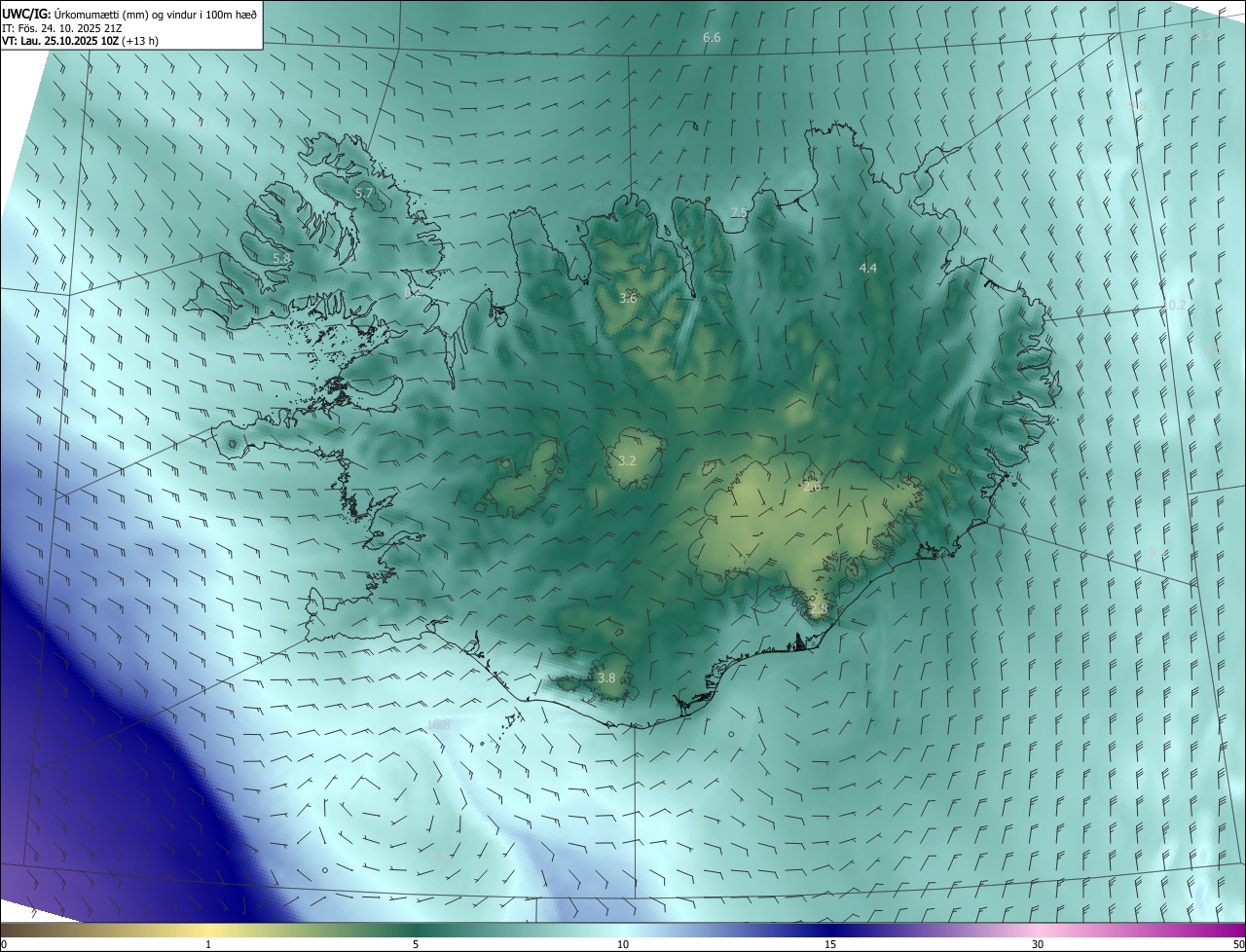Click the 1 label on the colour scale
1246x952 pixels.
click(208, 944)
